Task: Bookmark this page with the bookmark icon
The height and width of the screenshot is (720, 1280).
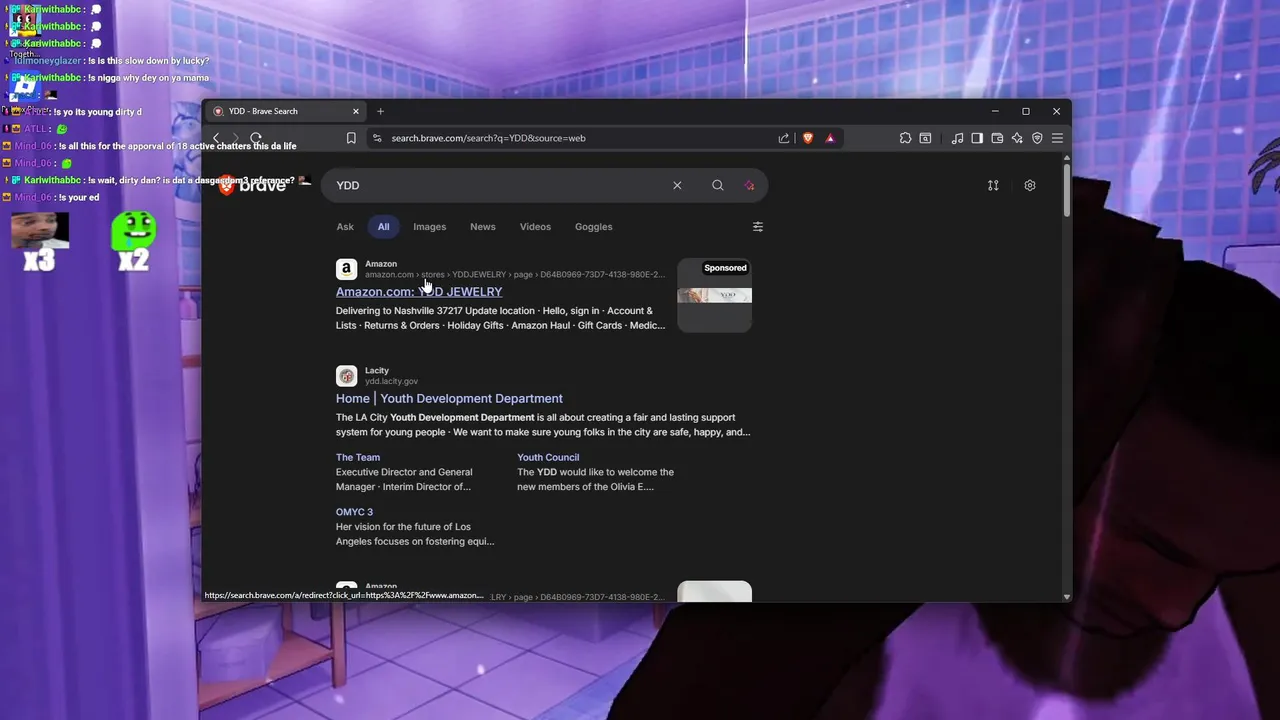Action: click(x=351, y=138)
